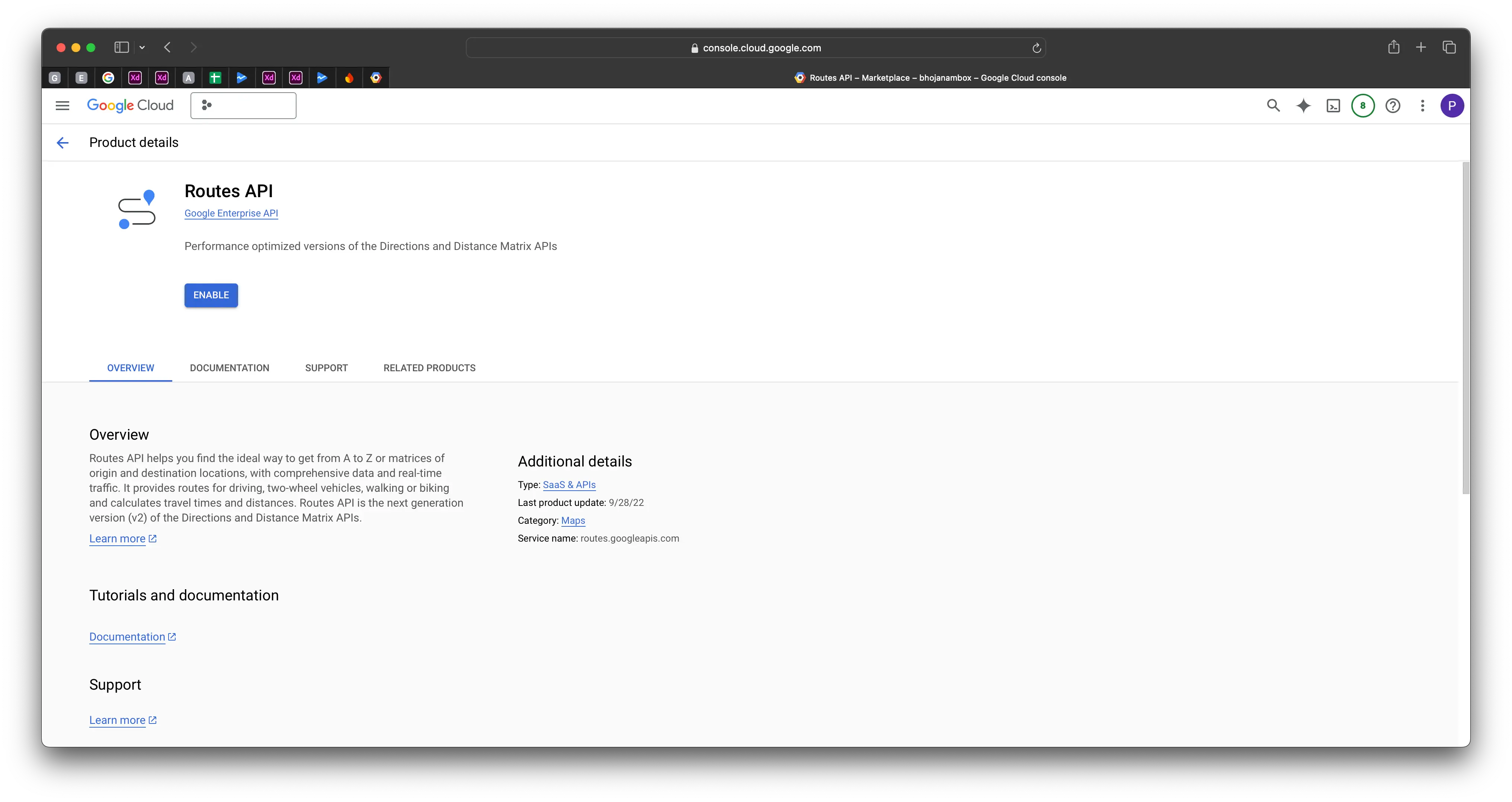The height and width of the screenshot is (802, 1512).
Task: Switch to the green plus pinned tab
Action: click(x=215, y=77)
